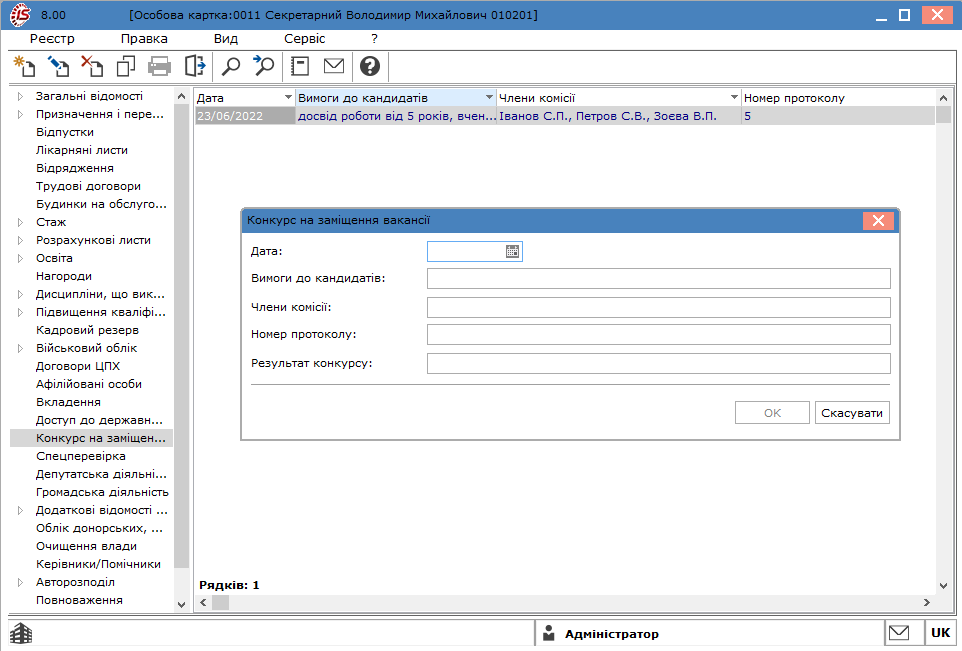Viewport: 962px width, 651px height.
Task: Open Help question mark icon
Action: [x=370, y=66]
